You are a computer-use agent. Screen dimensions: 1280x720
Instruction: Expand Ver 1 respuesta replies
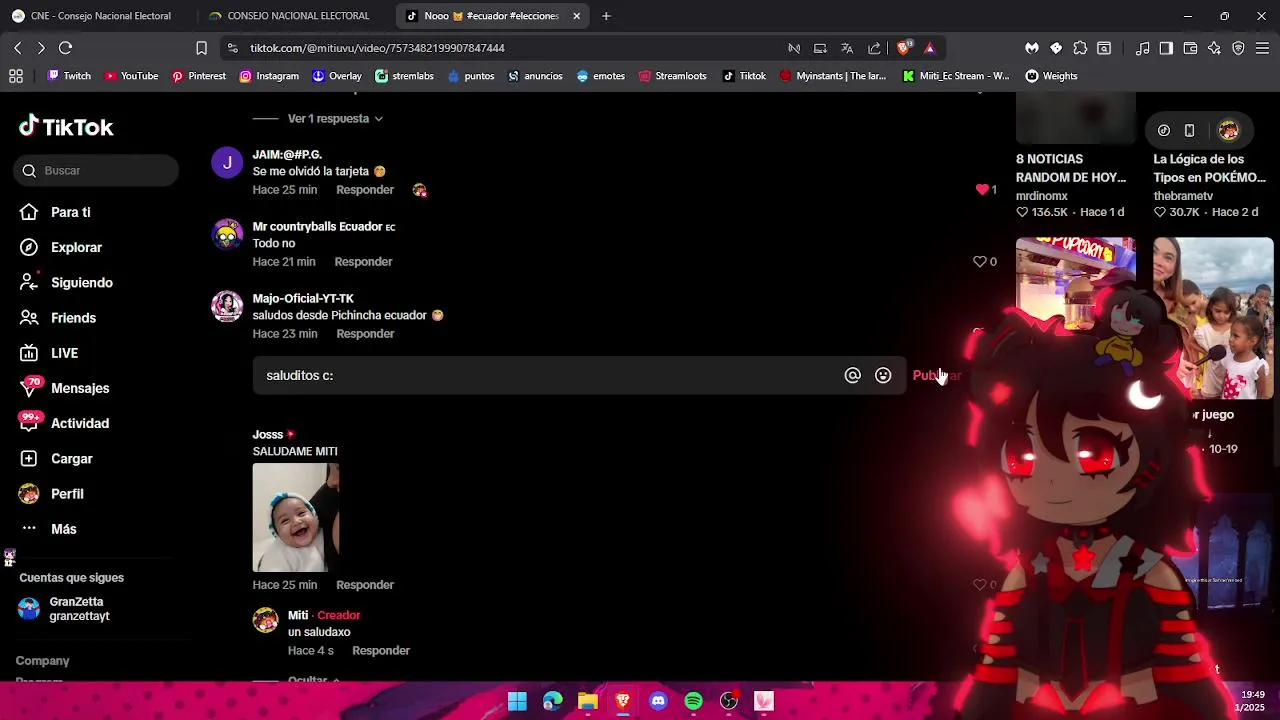[x=335, y=119]
